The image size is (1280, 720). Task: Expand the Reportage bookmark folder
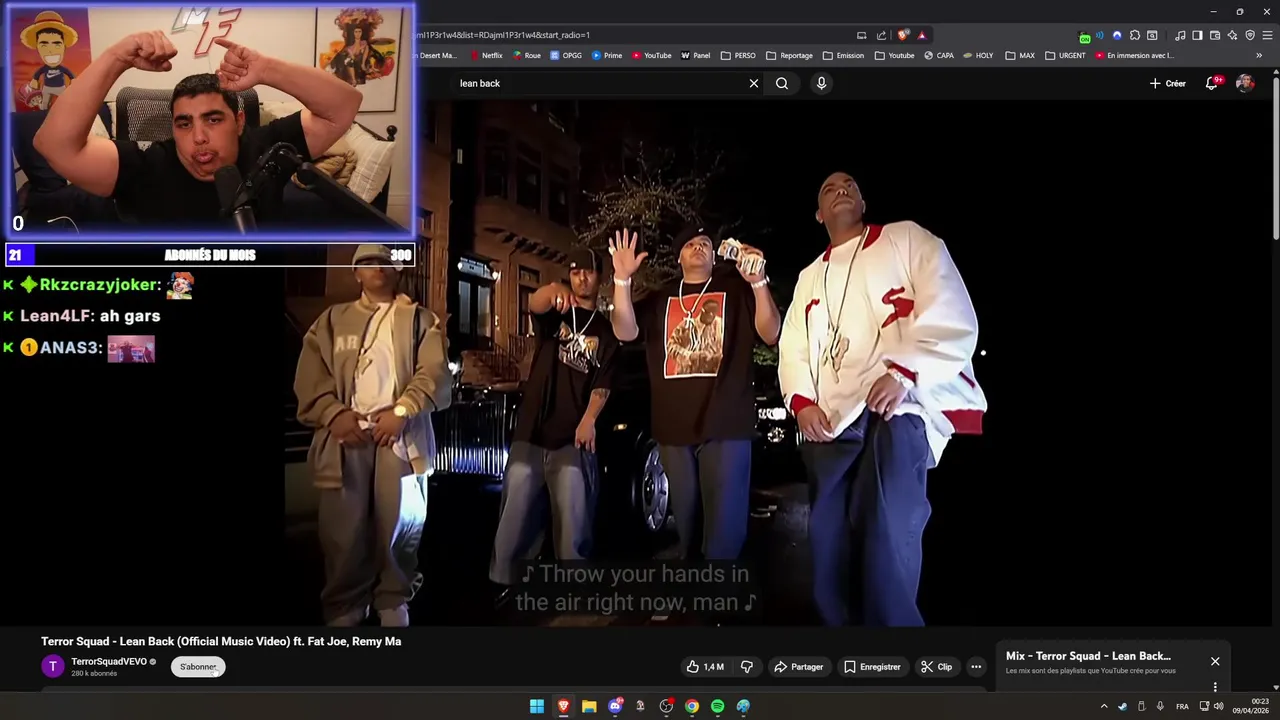pos(789,56)
